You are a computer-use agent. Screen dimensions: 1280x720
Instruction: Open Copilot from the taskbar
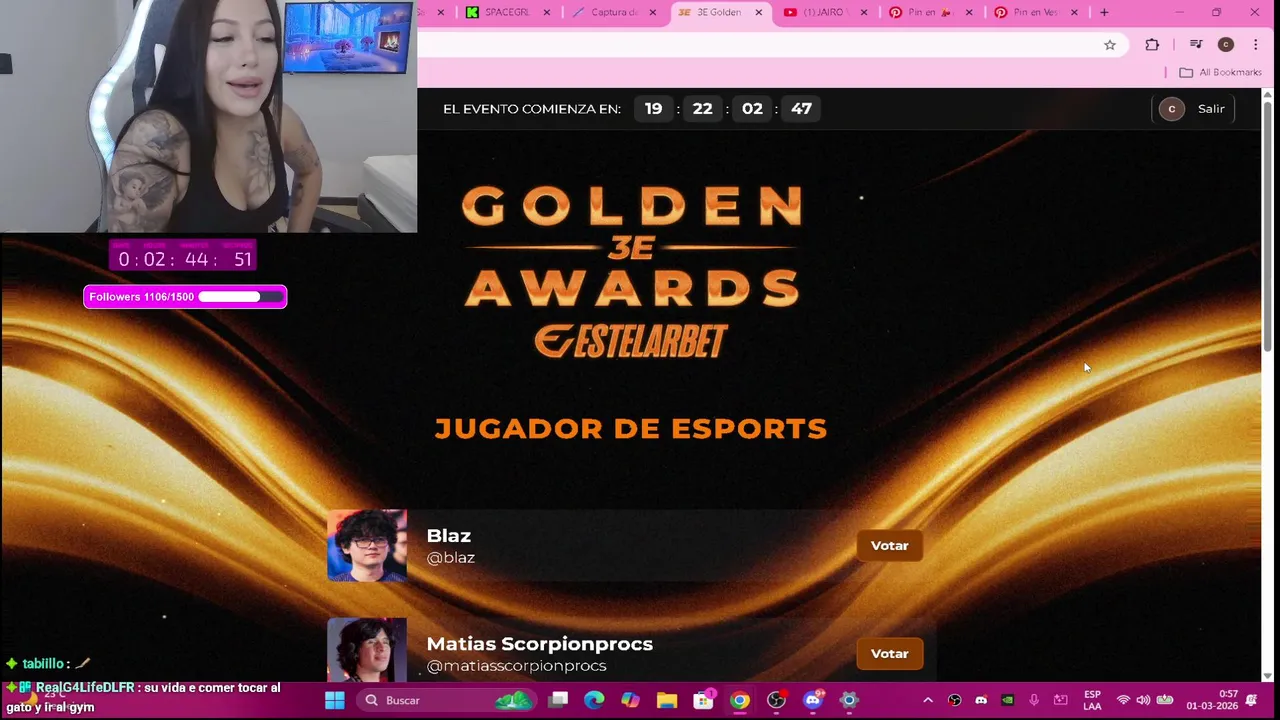(x=630, y=700)
